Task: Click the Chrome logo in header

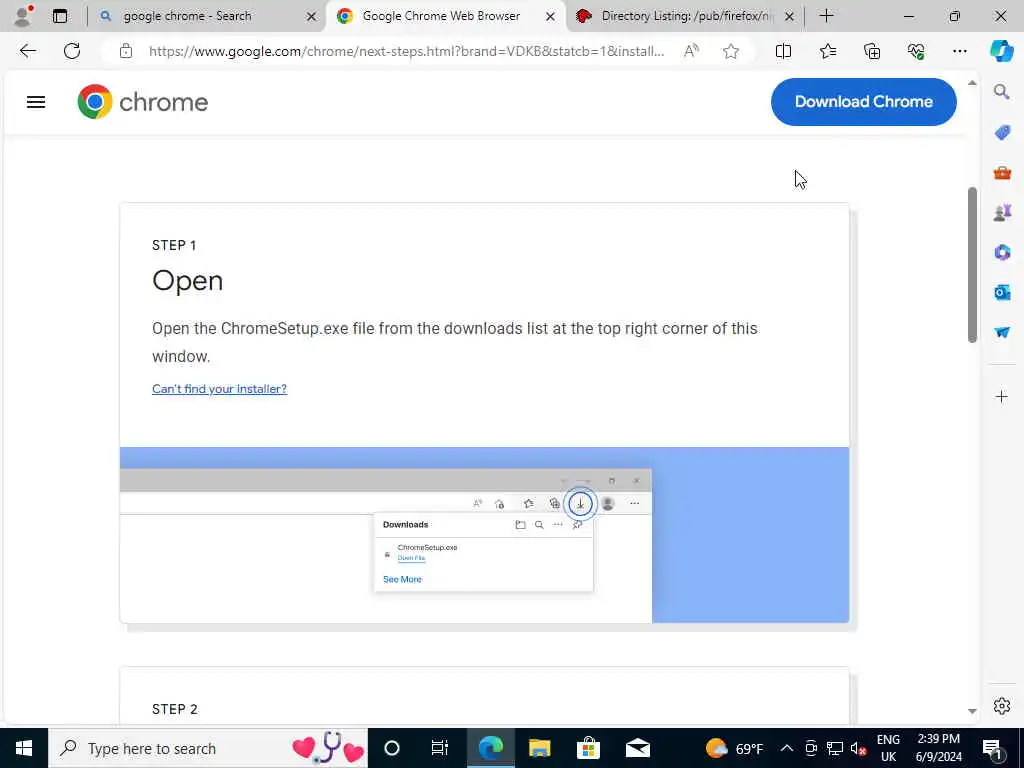Action: coord(142,102)
